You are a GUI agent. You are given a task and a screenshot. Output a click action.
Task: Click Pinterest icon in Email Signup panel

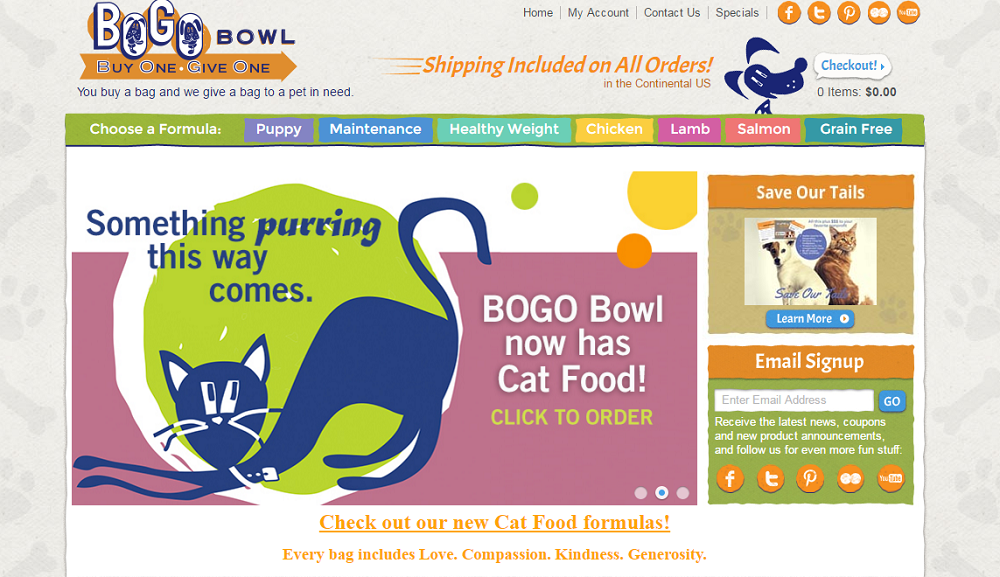[810, 478]
